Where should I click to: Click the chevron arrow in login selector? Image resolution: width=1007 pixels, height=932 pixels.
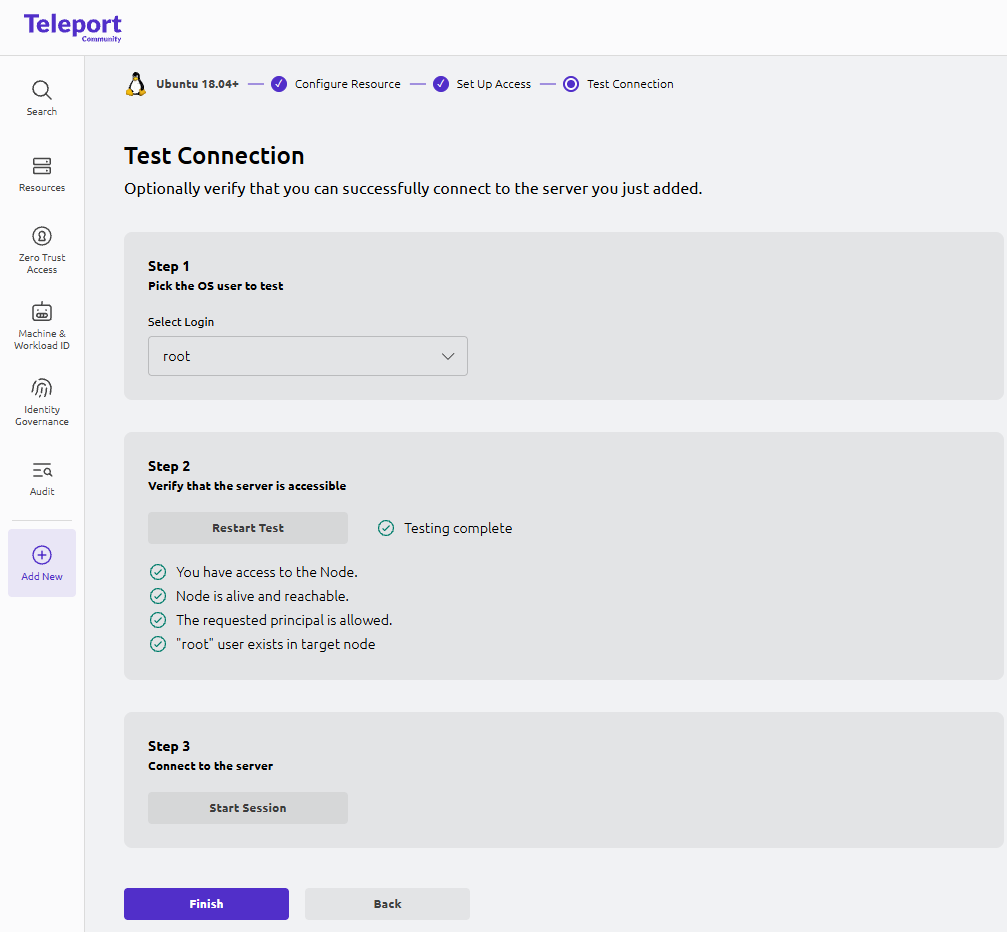pyautogui.click(x=448, y=356)
